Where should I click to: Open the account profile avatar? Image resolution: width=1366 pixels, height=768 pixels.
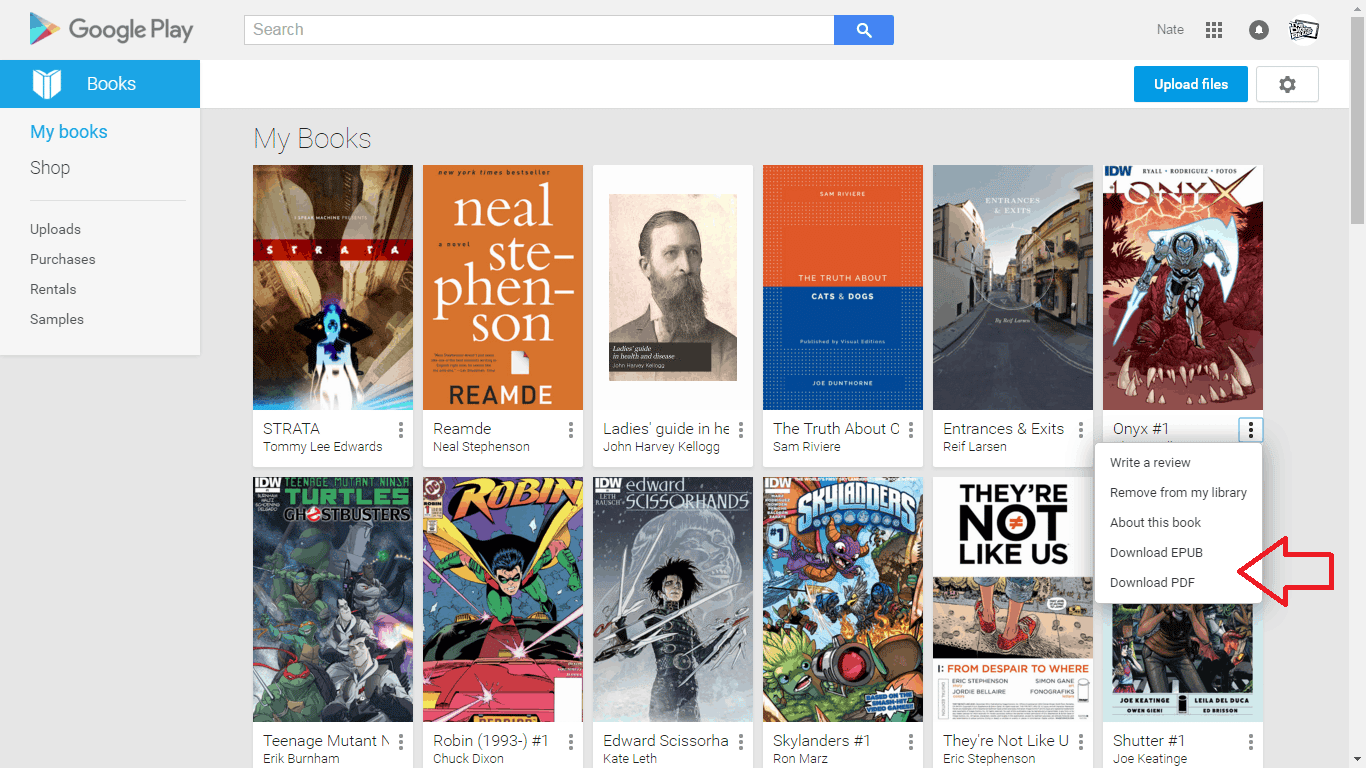click(x=1304, y=30)
